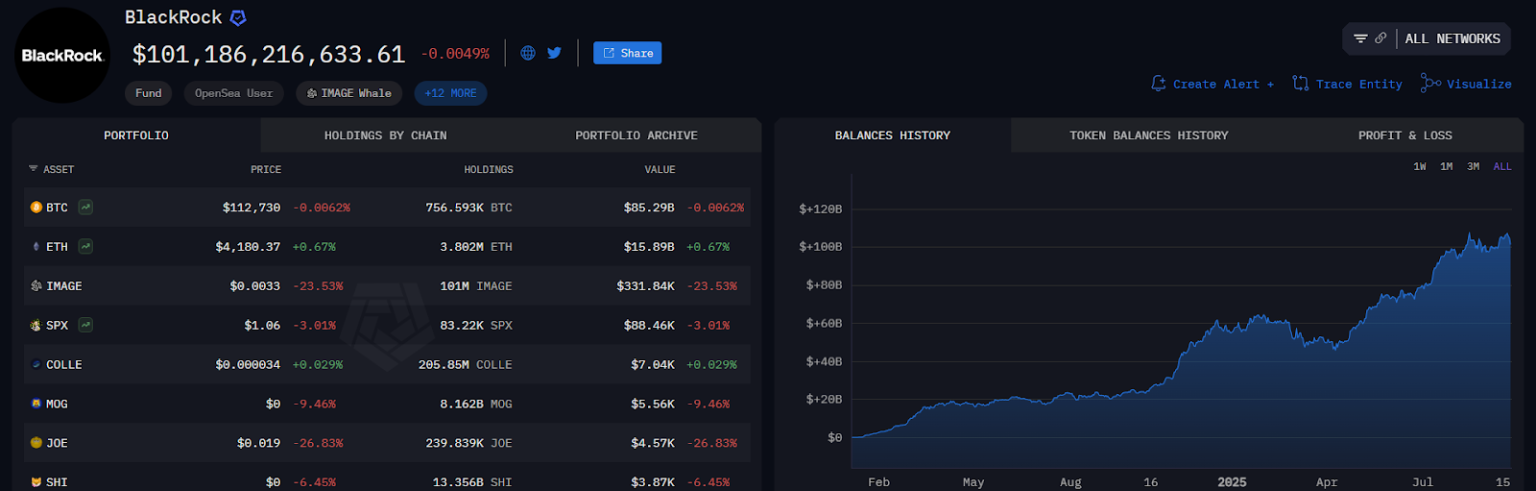
Task: Switch to Holdings By Chain tab
Action: coord(385,135)
